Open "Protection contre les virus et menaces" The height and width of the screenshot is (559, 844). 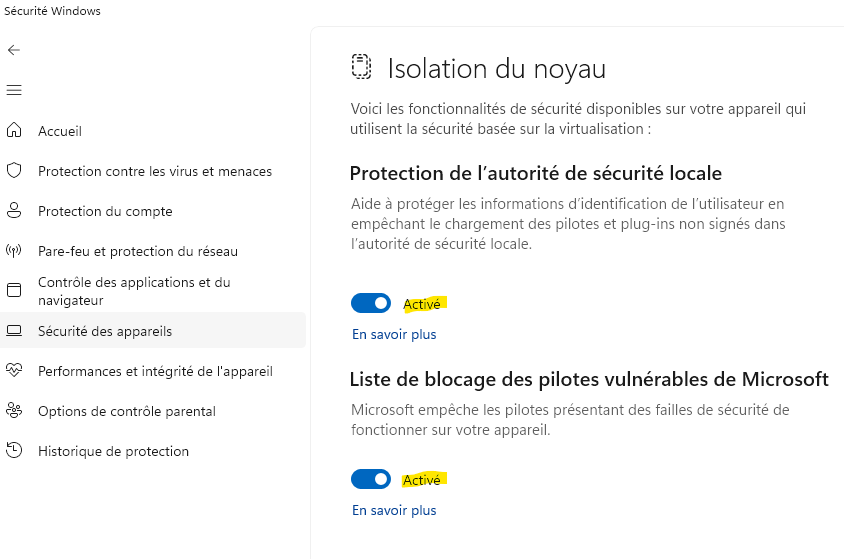155,171
